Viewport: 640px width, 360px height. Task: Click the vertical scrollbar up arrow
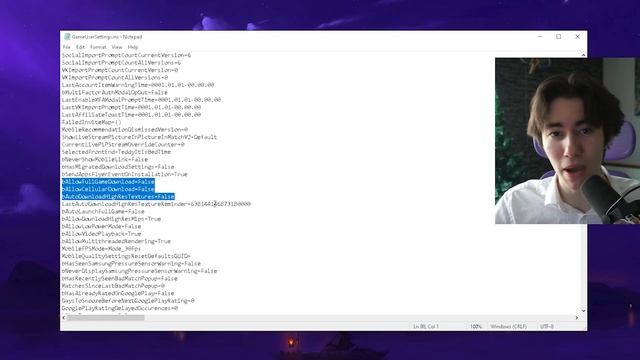(x=583, y=55)
